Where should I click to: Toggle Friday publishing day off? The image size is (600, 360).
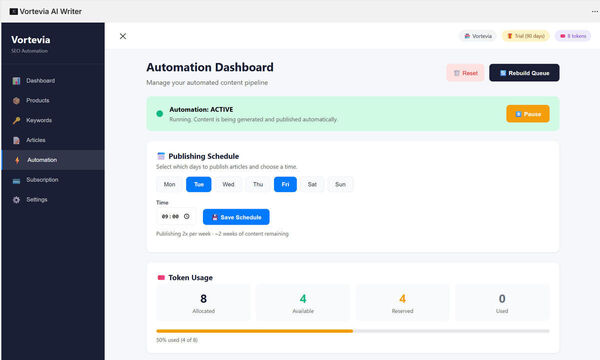(x=285, y=184)
